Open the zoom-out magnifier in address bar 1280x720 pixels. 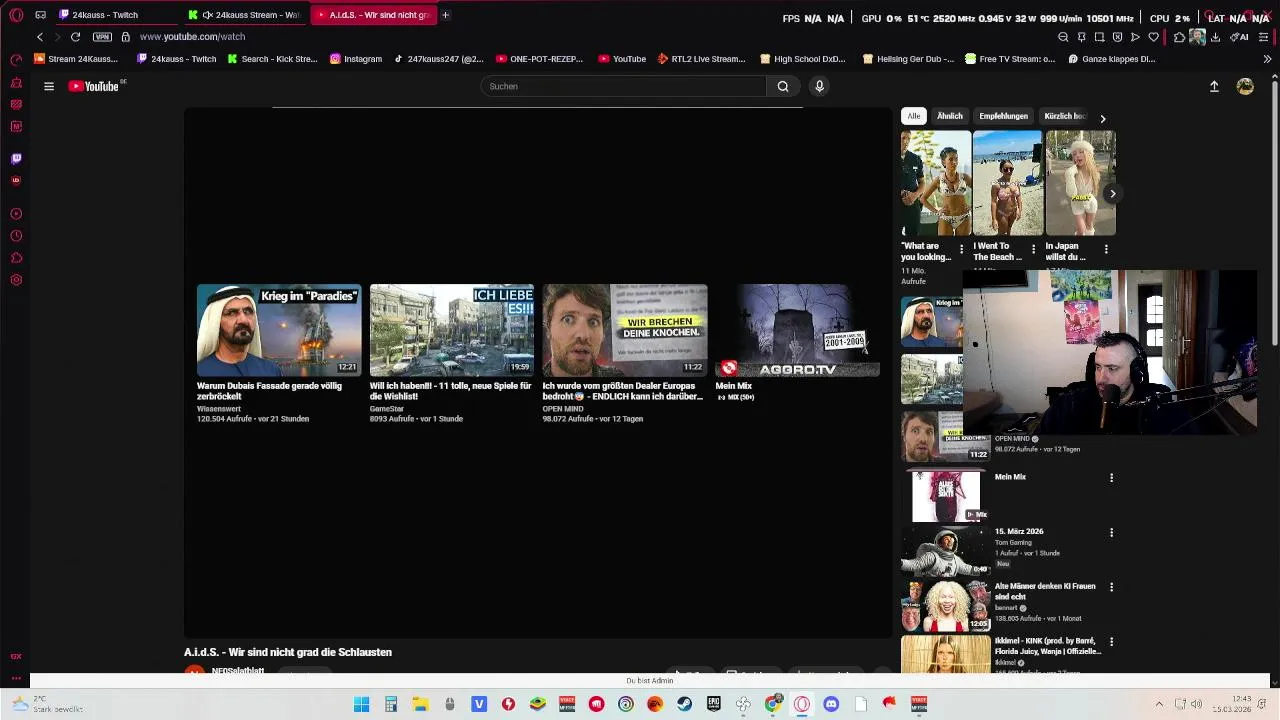click(1063, 37)
